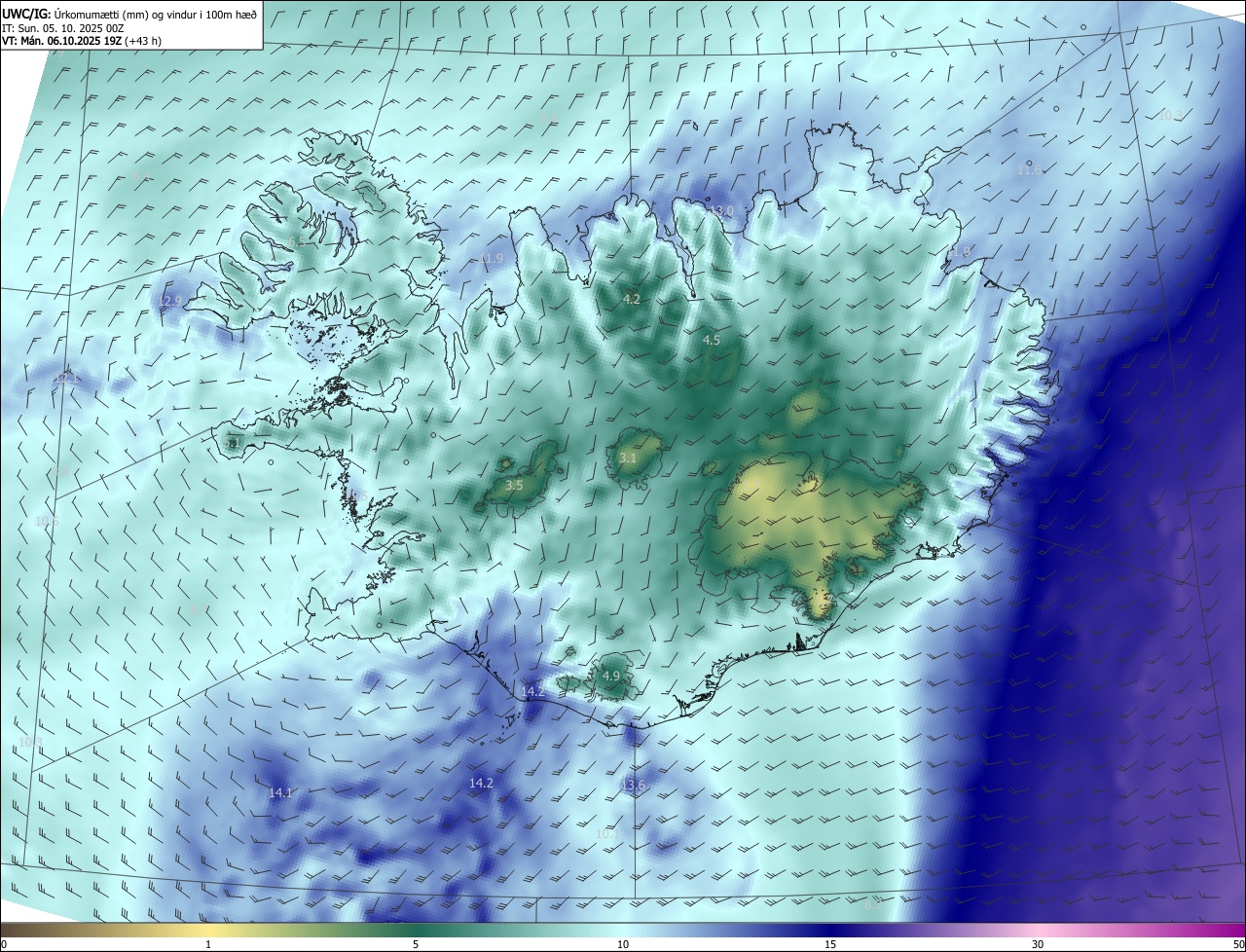Viewport: 1246px width, 952px height.
Task: Click the colorbar tick label 1
Action: [208, 945]
